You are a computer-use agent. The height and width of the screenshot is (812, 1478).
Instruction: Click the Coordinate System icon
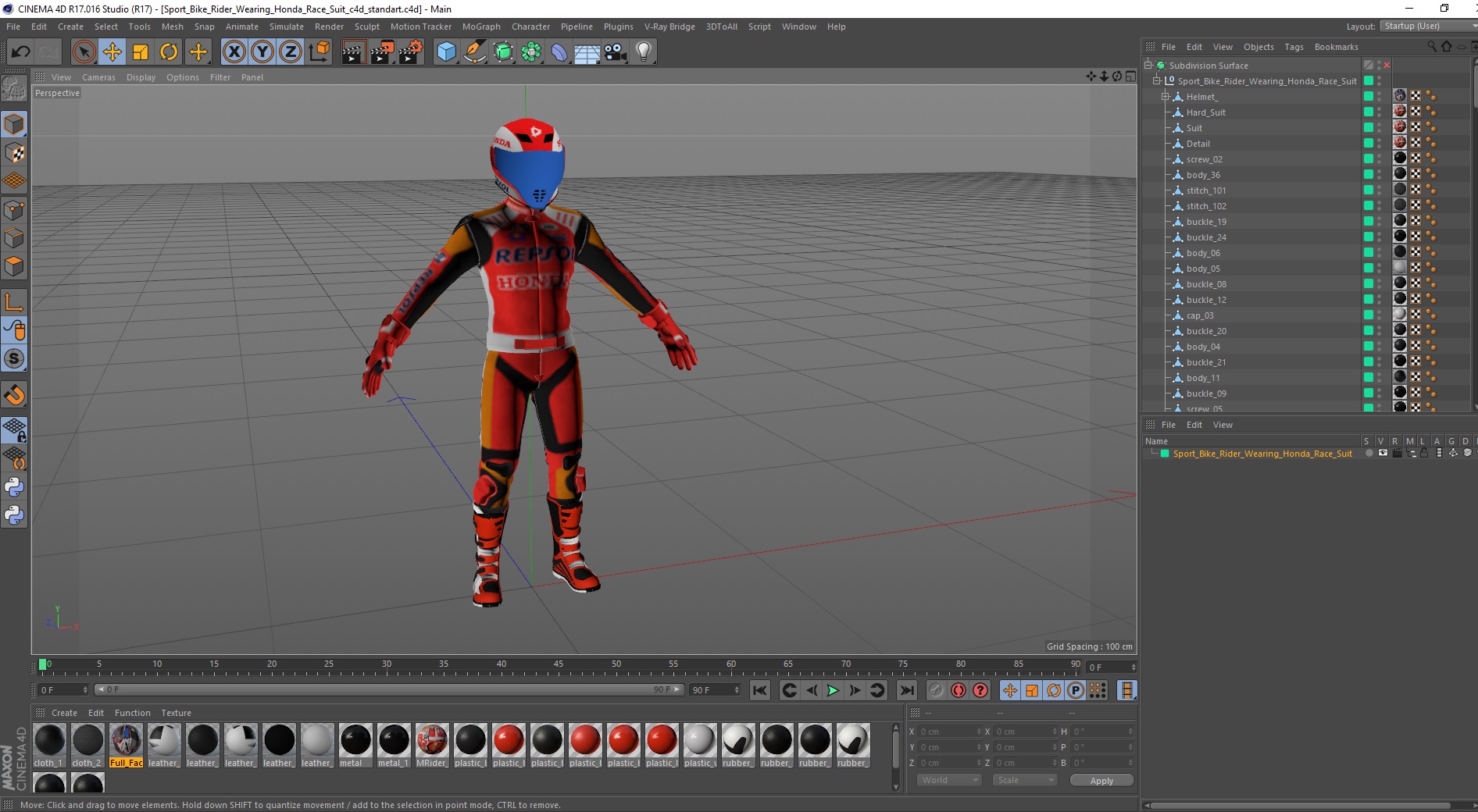point(320,52)
